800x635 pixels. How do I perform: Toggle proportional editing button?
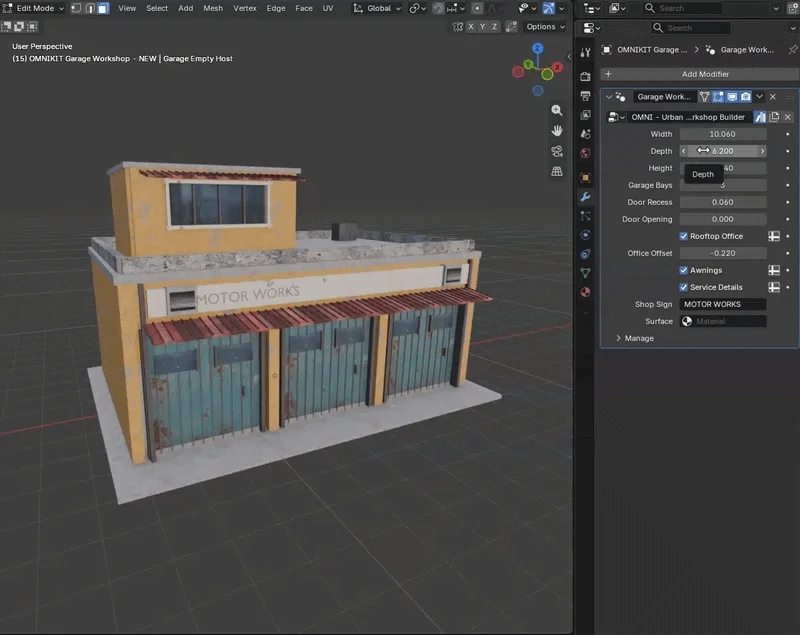pos(477,8)
